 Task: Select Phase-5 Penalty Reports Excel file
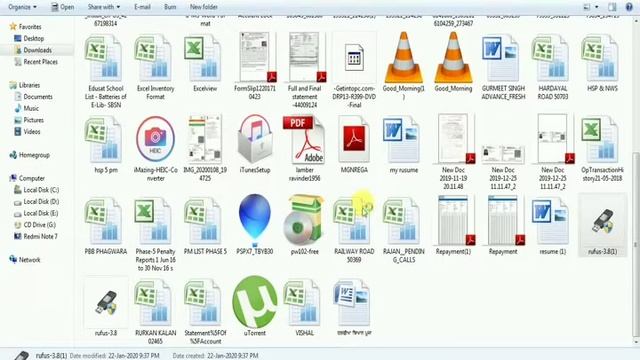point(156,233)
